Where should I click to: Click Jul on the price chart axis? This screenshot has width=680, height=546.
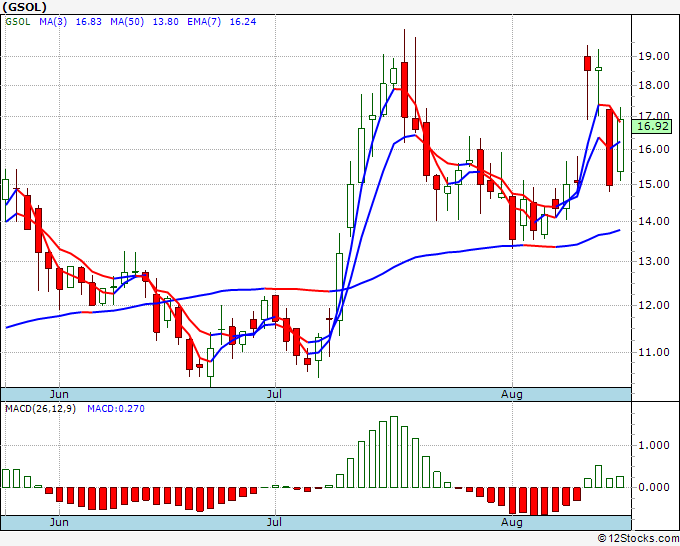tap(274, 394)
